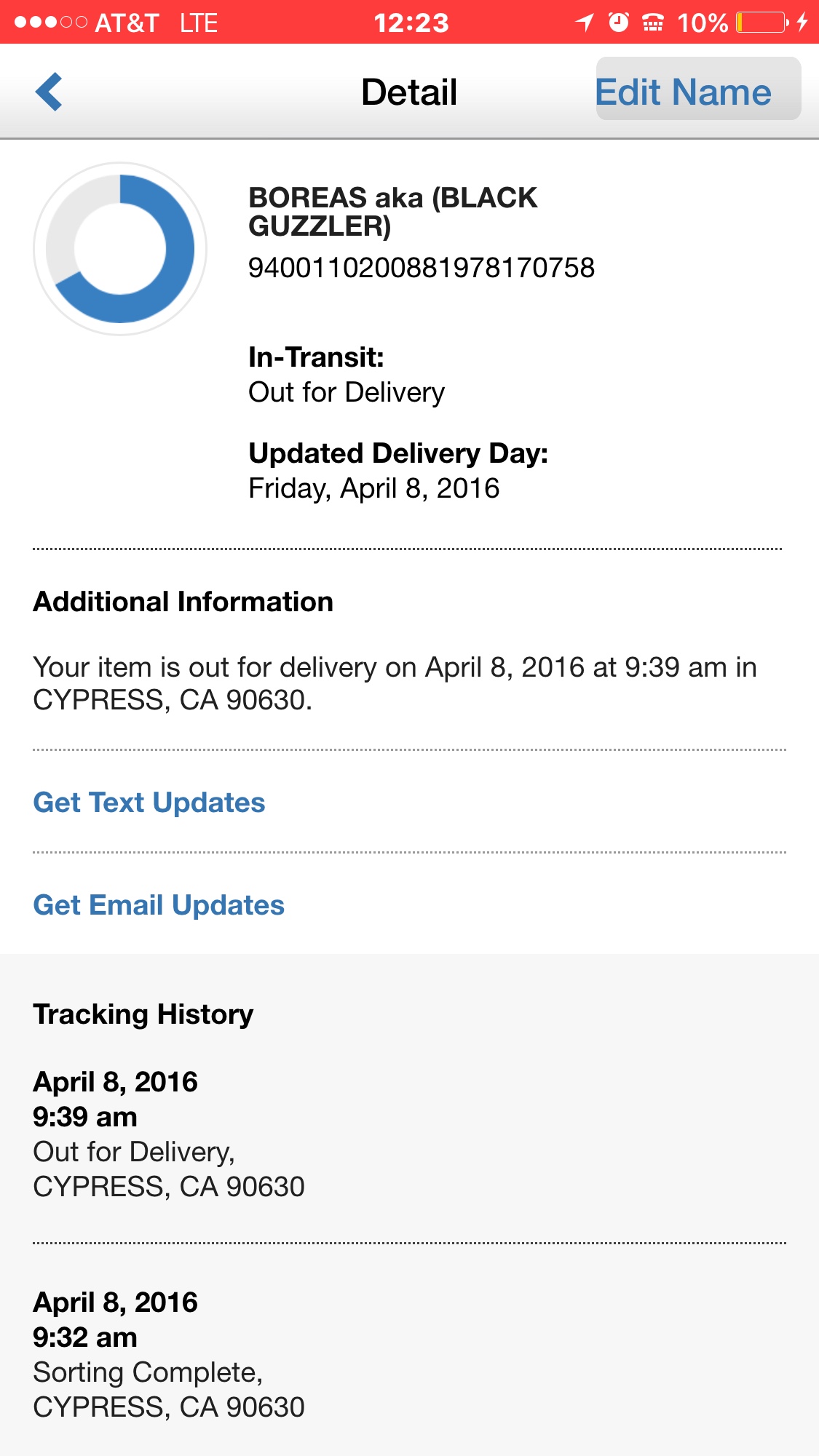Tap the blue back arrow
This screenshot has height=1456, width=819.
click(x=49, y=92)
